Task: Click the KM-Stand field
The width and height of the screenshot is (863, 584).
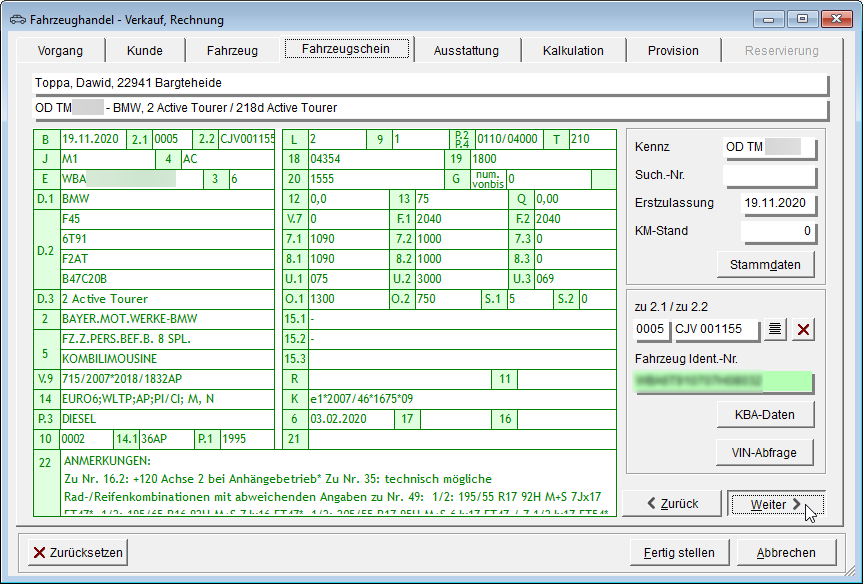Action: (x=778, y=231)
